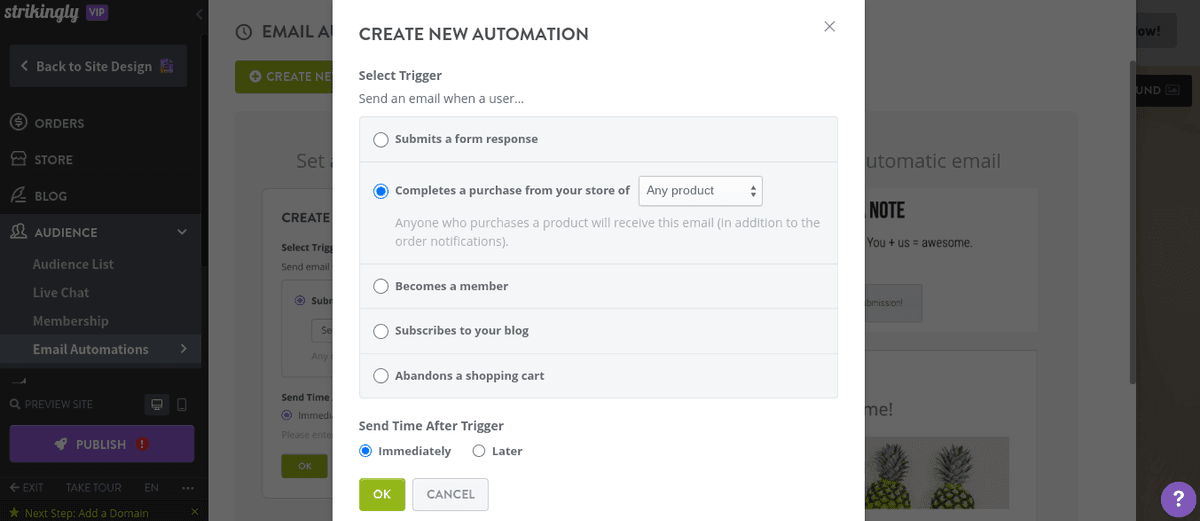Confirm with the green OK button

(382, 494)
